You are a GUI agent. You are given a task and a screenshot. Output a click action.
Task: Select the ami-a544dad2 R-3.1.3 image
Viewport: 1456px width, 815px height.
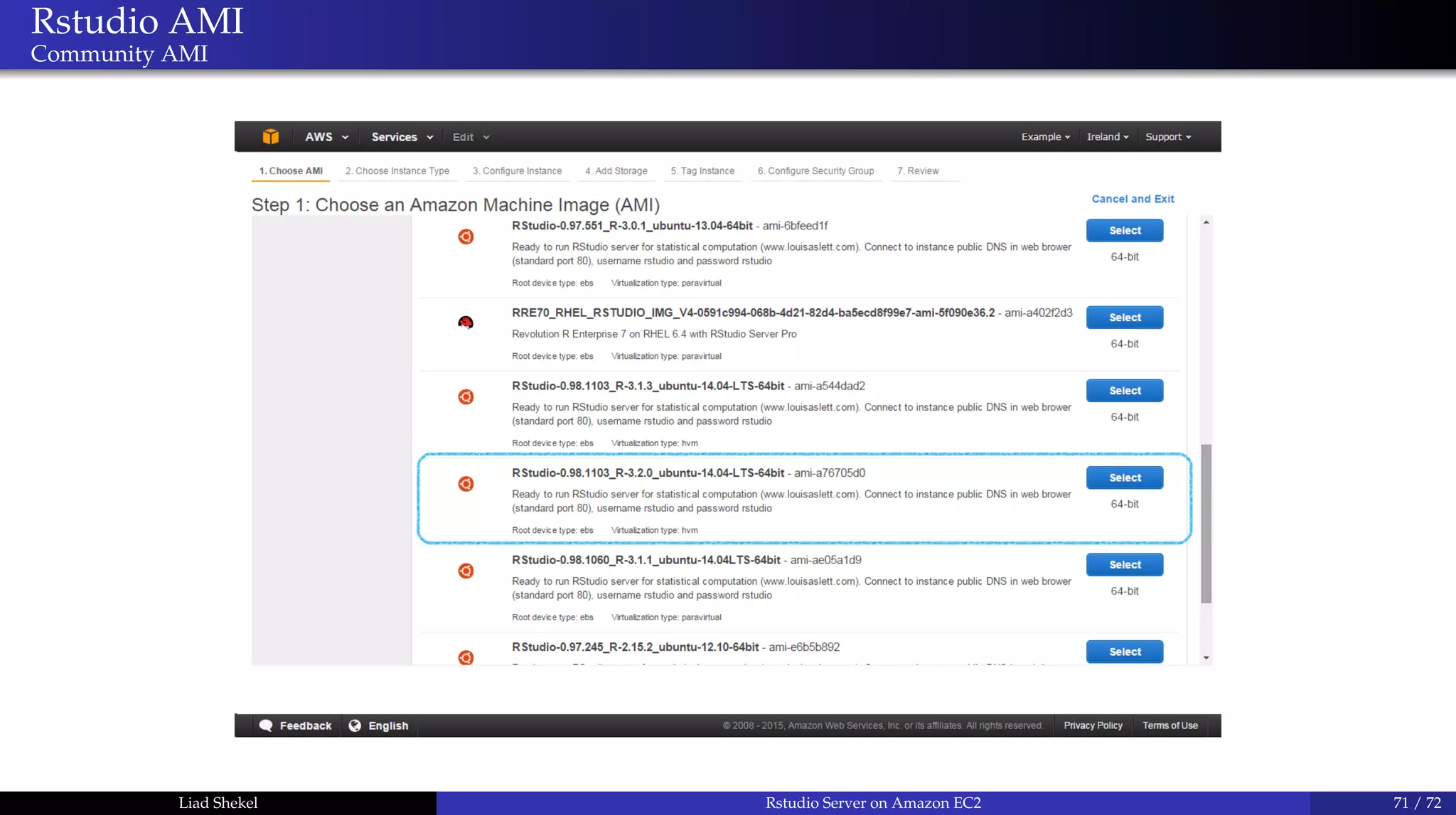pyautogui.click(x=1125, y=391)
